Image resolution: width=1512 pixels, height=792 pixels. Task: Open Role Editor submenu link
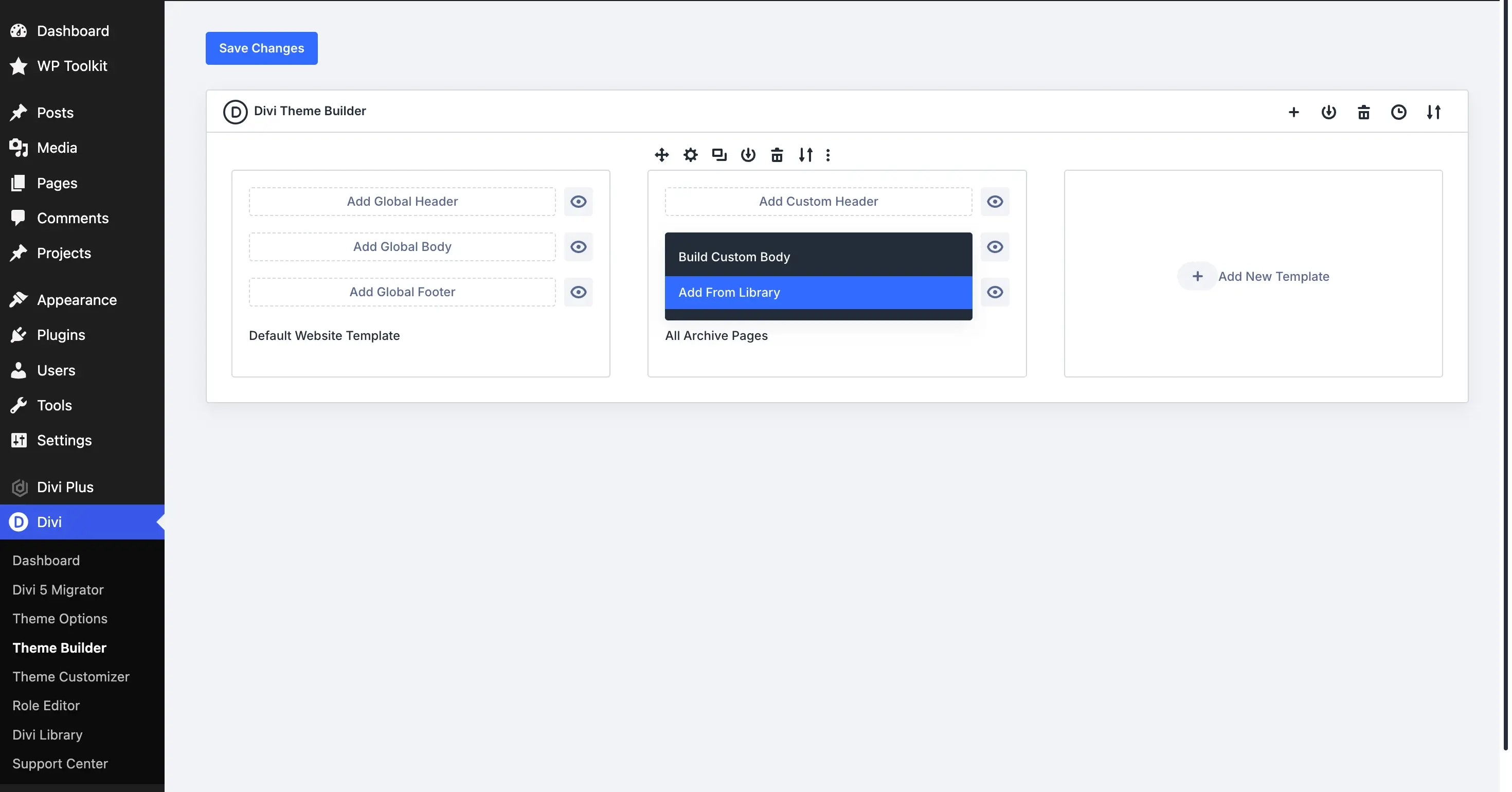point(46,705)
